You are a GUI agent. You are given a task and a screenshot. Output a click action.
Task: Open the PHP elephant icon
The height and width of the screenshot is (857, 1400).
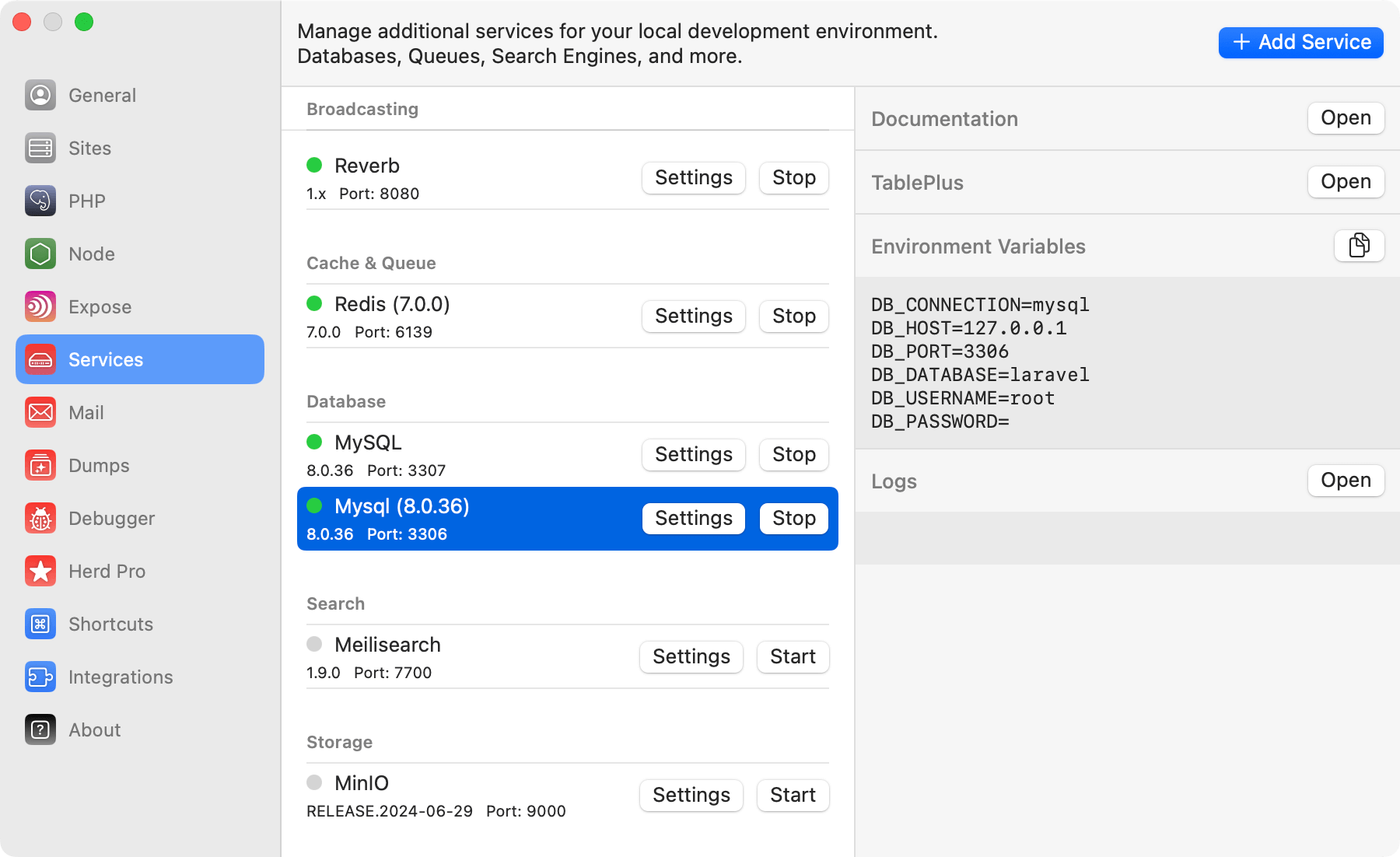(x=40, y=201)
